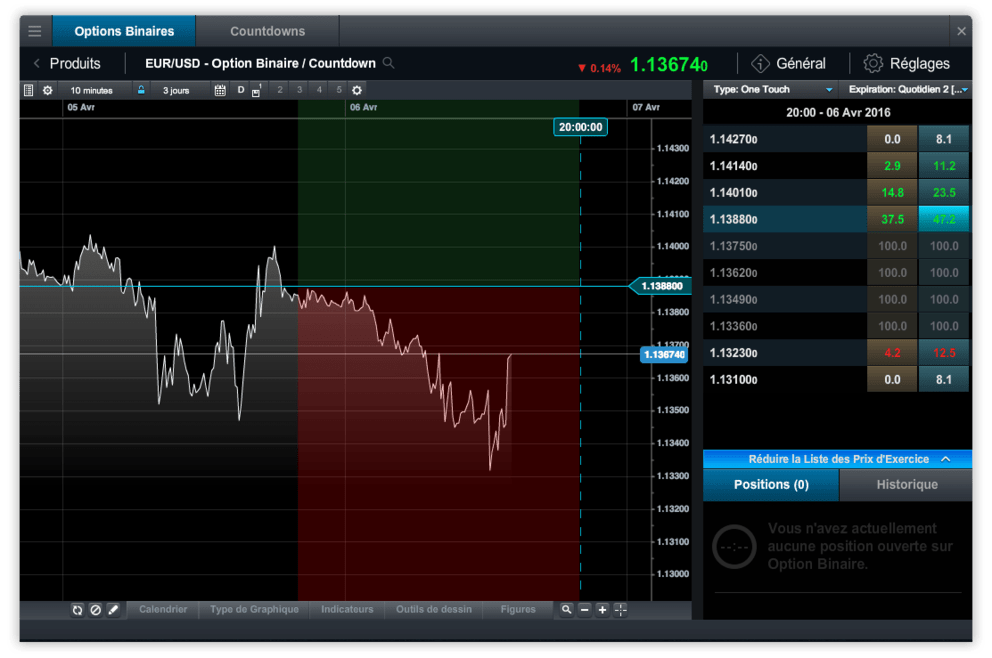Select the D daily interval button

(240, 90)
